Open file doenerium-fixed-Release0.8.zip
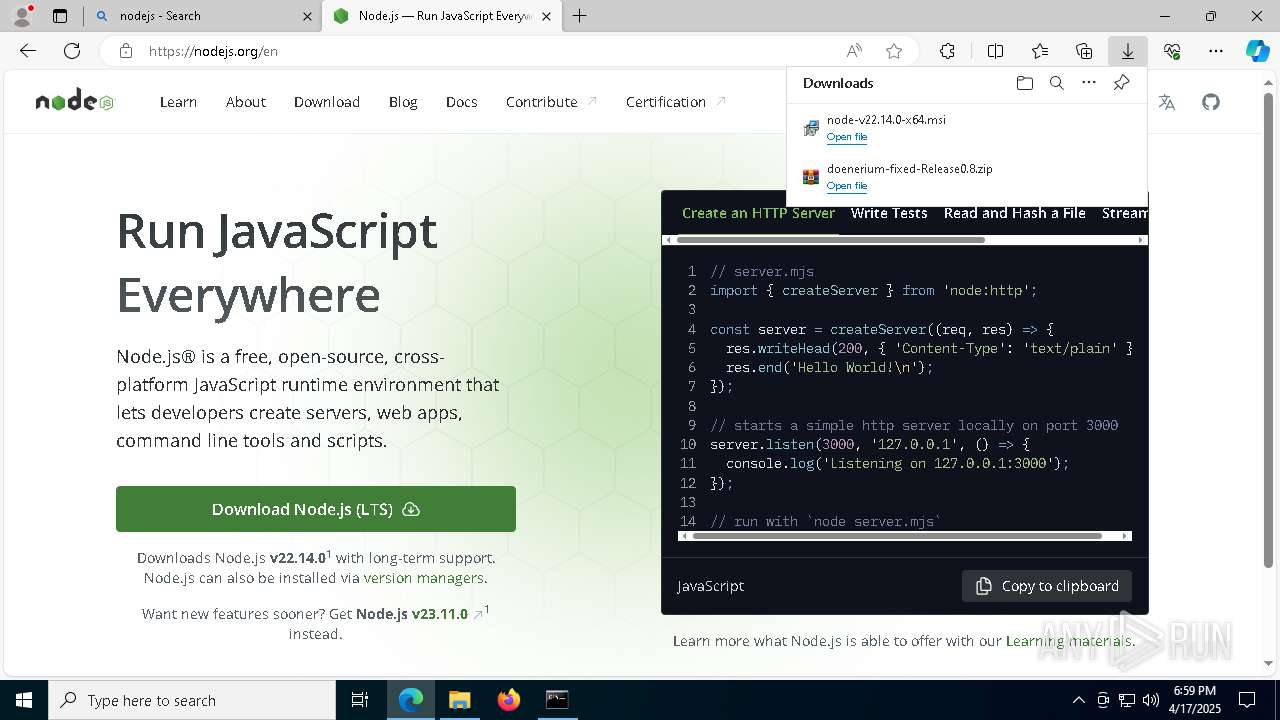 (x=847, y=186)
